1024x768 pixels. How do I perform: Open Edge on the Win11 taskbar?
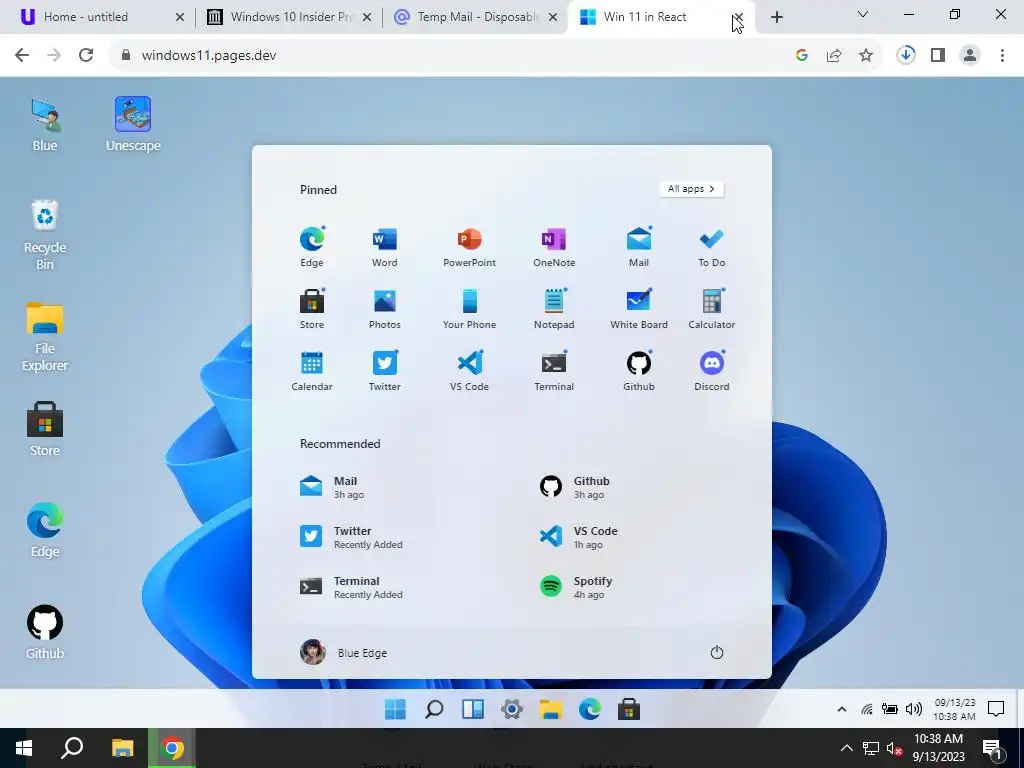pyautogui.click(x=590, y=709)
